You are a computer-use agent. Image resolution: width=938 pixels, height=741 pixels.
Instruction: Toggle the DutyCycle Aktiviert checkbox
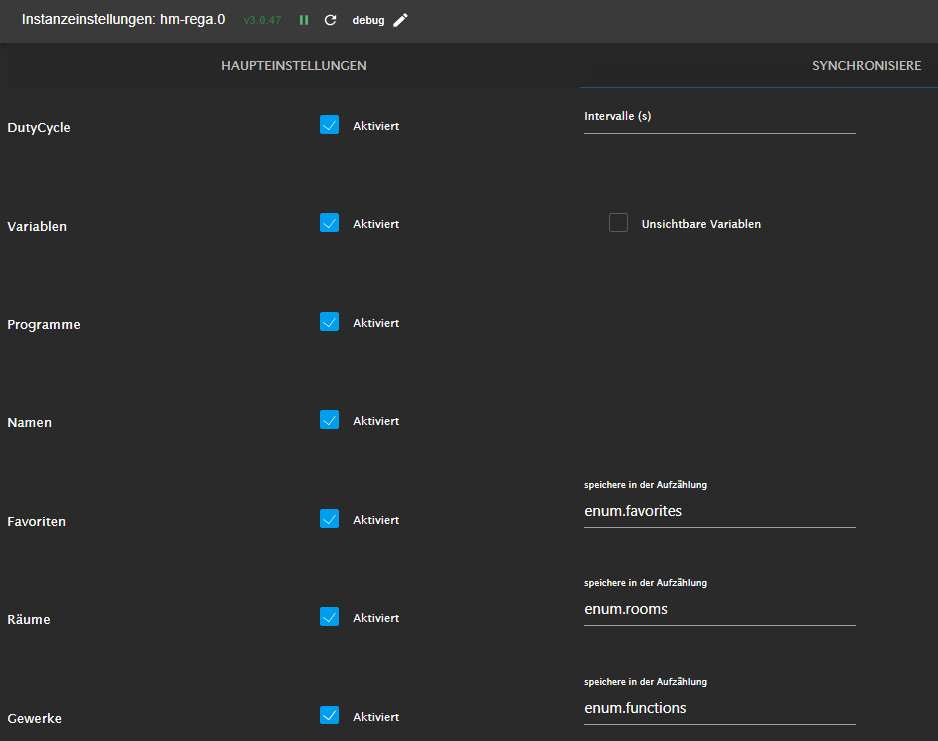(330, 124)
